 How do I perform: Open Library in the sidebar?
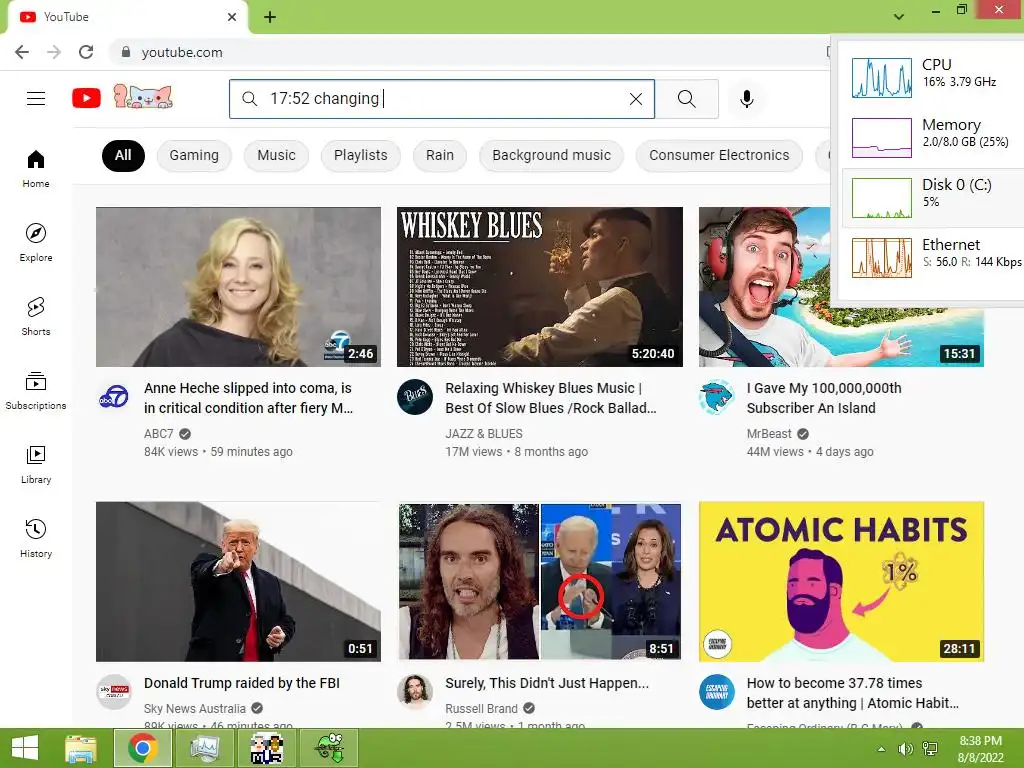point(36,464)
